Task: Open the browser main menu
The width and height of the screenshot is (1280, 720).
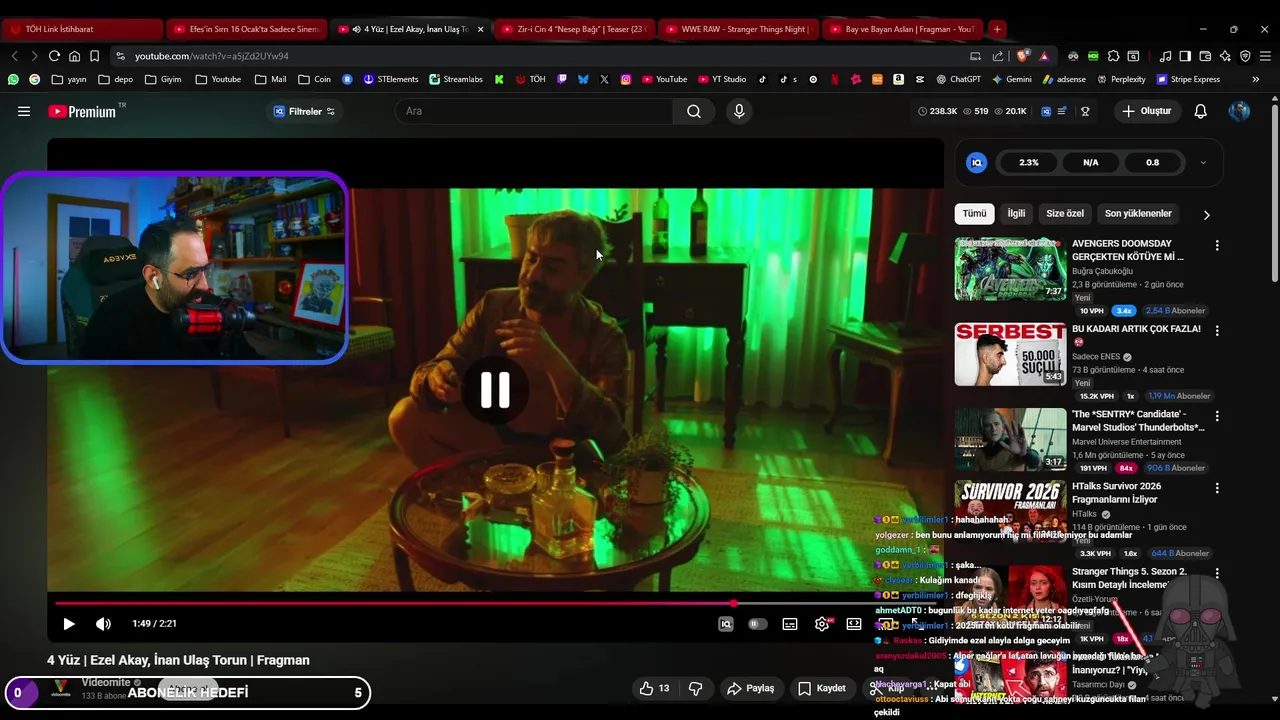Action: (1265, 56)
